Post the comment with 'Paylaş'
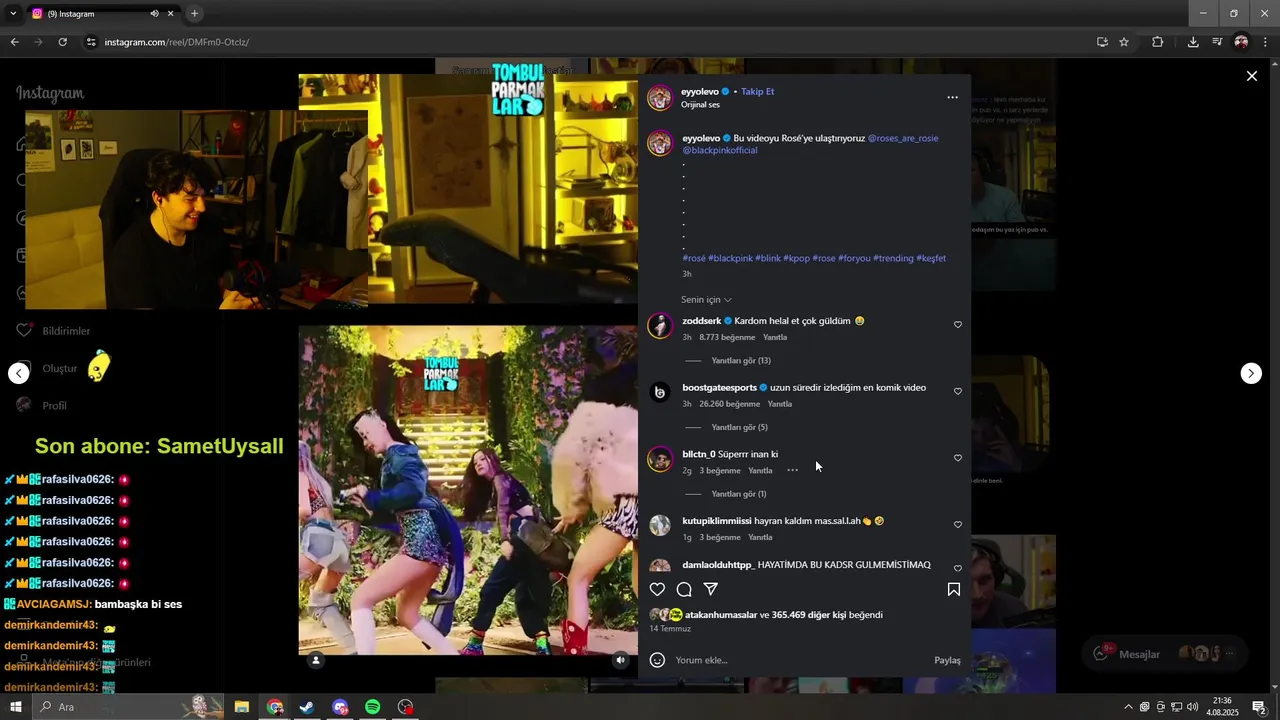 pos(947,660)
